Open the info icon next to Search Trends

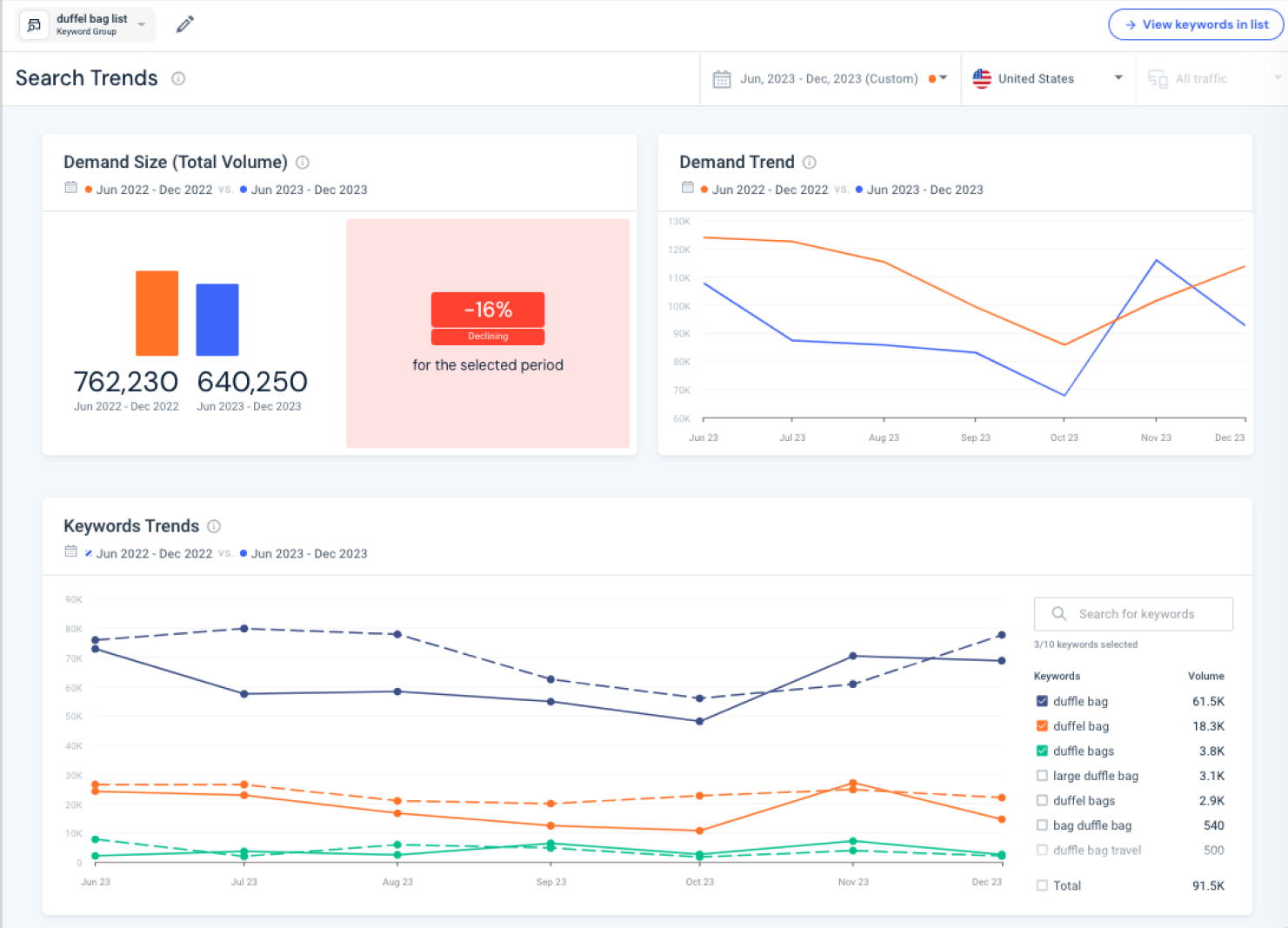178,78
